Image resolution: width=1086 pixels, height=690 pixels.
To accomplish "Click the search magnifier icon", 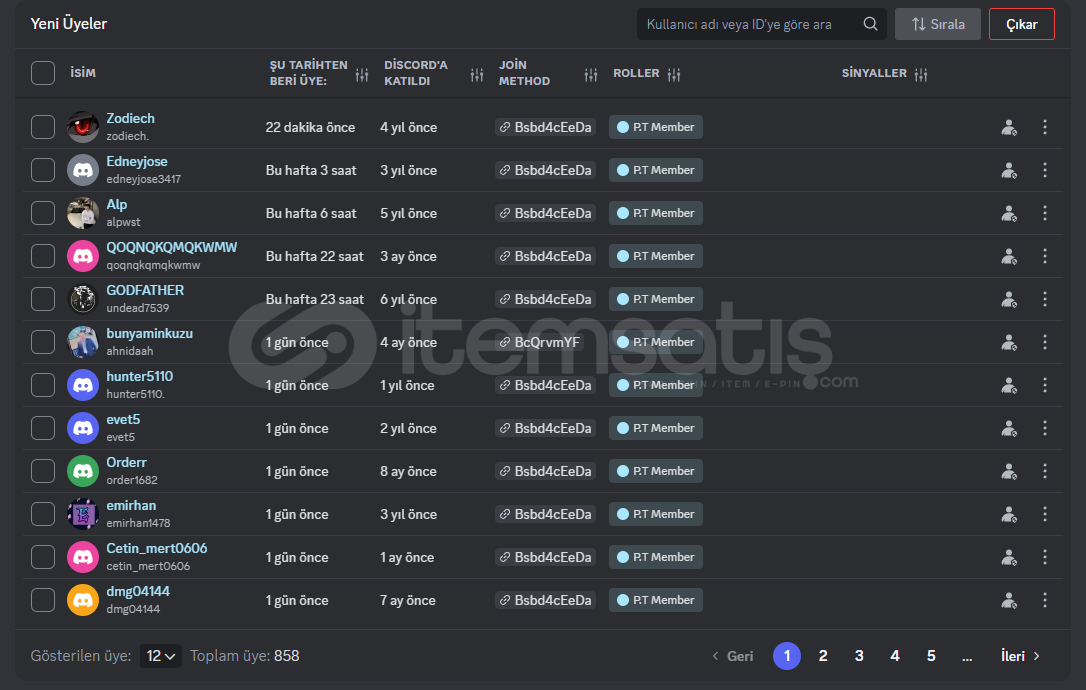I will click(x=870, y=24).
